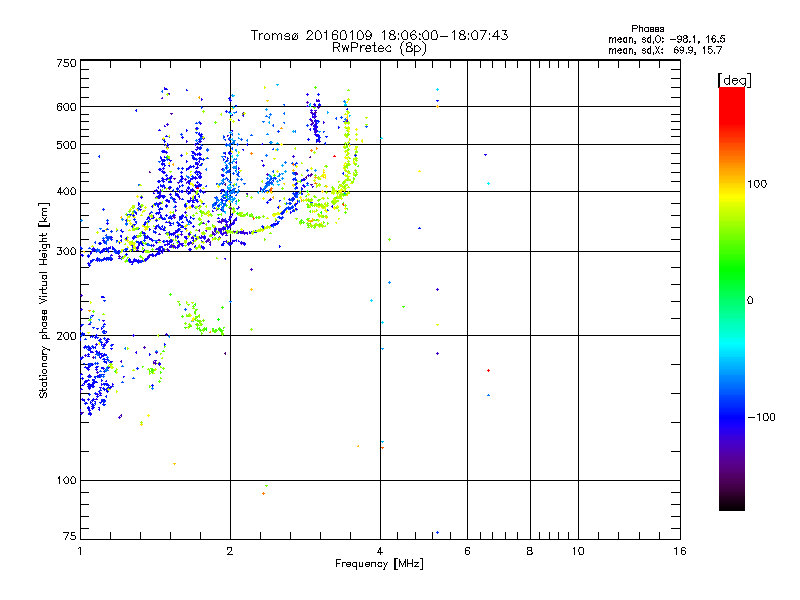Click the colorbar tick label '0'
800x600 pixels.
(x=749, y=300)
